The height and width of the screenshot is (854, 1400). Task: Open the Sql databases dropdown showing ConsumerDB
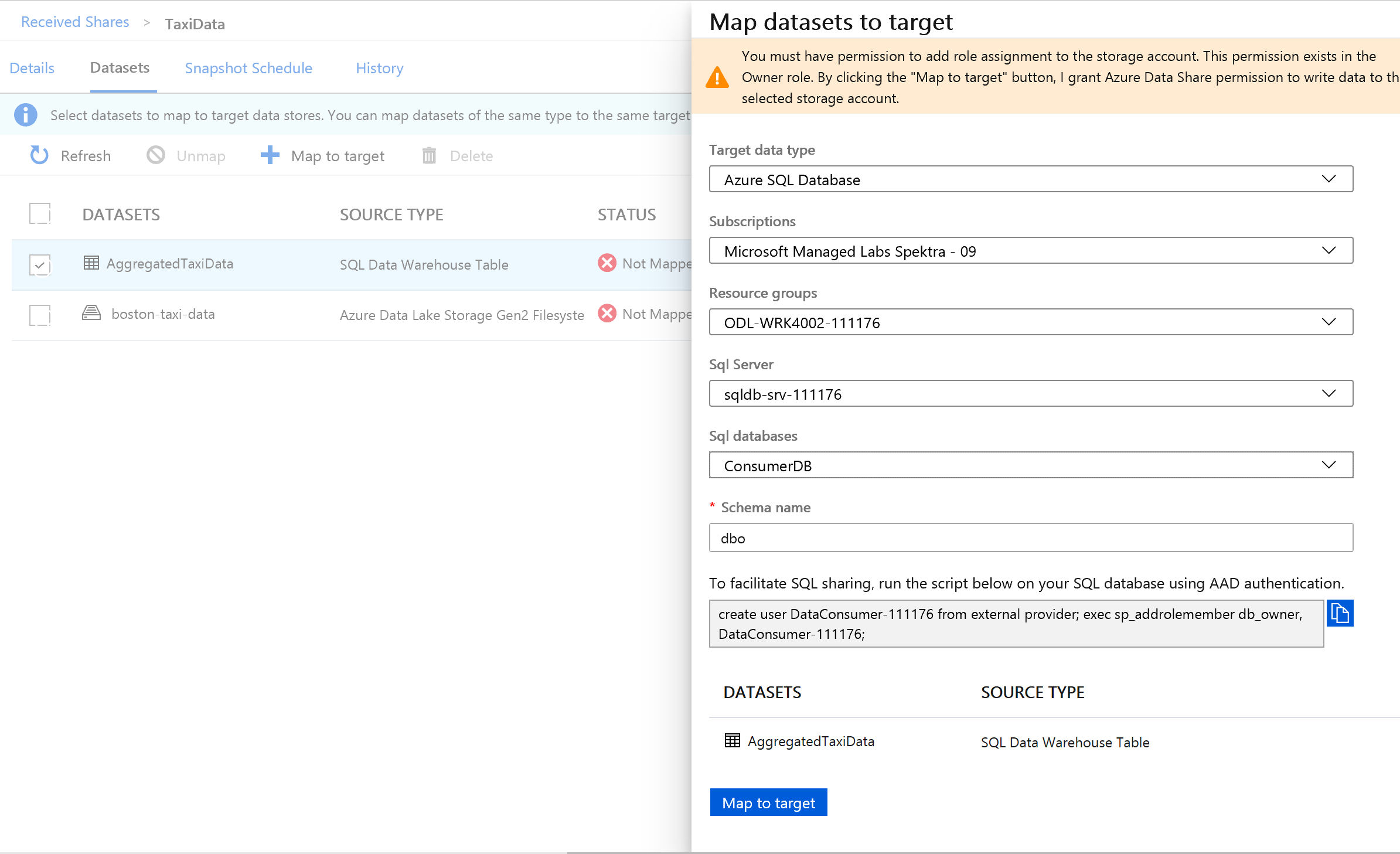1329,465
